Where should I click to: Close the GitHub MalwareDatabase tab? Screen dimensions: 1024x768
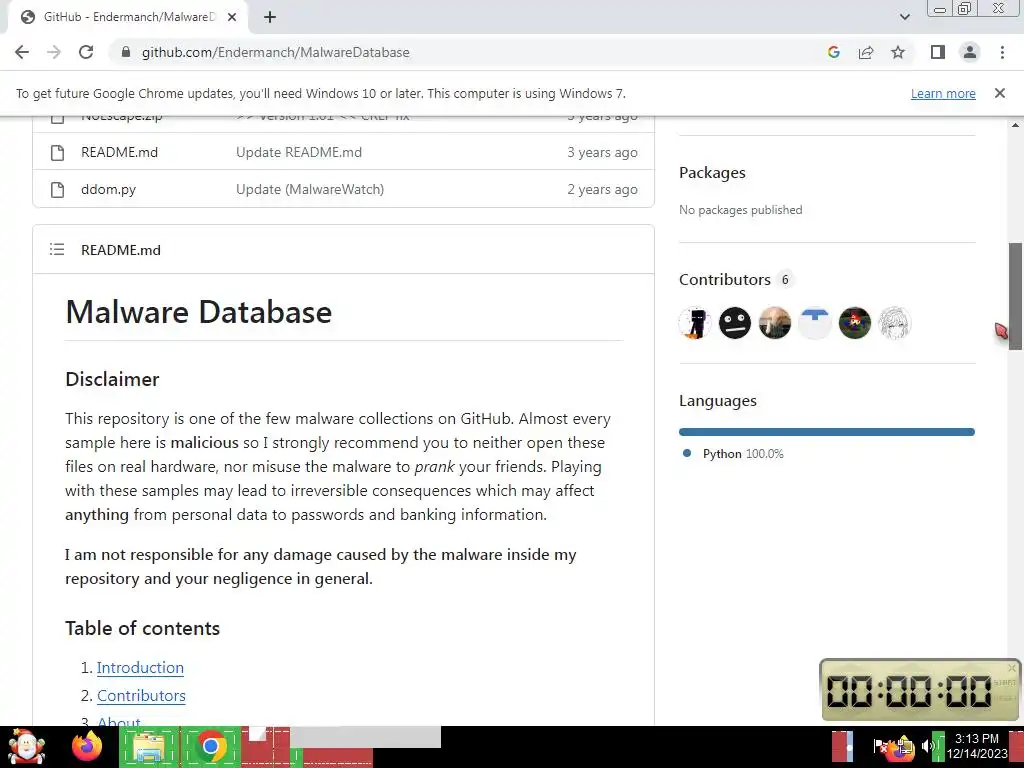tap(232, 17)
